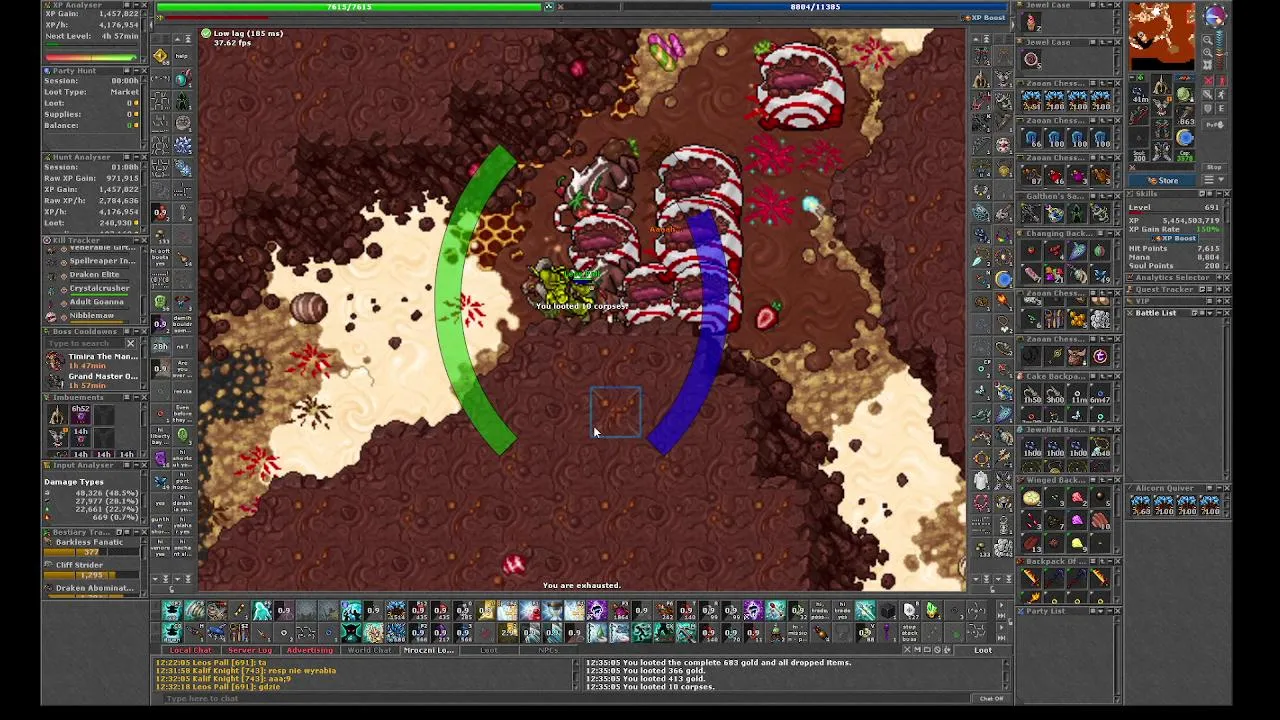Toggle the Chat Off button

(x=991, y=698)
